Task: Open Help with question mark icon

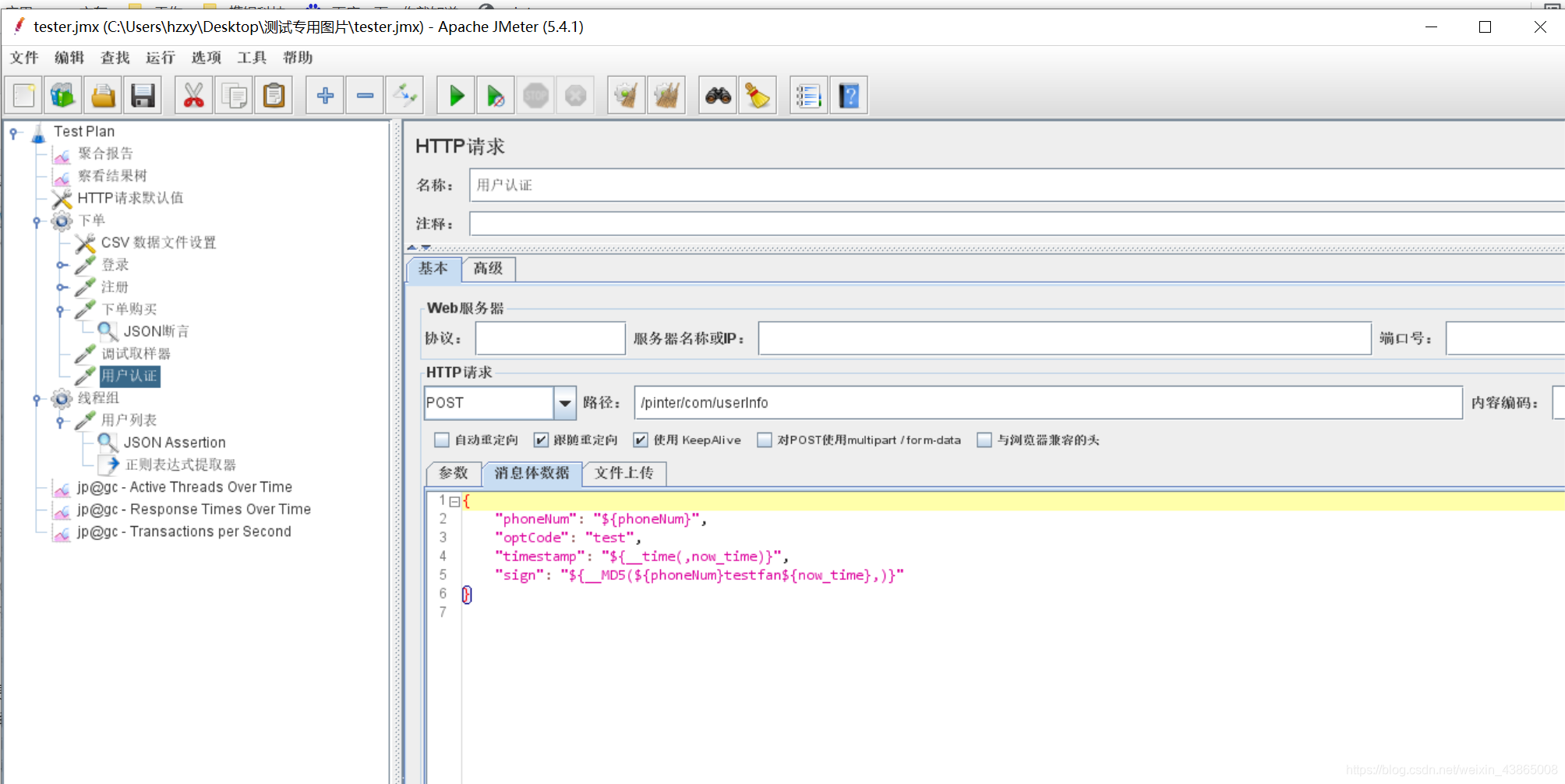Action: coord(849,96)
